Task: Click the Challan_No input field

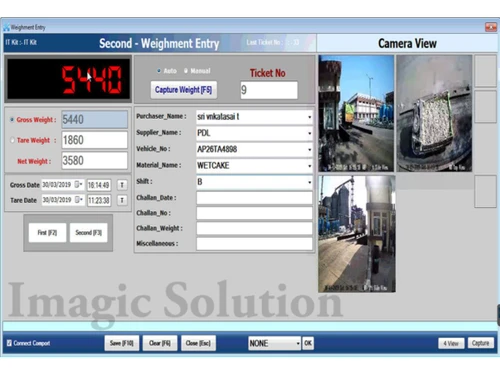Action: point(254,213)
